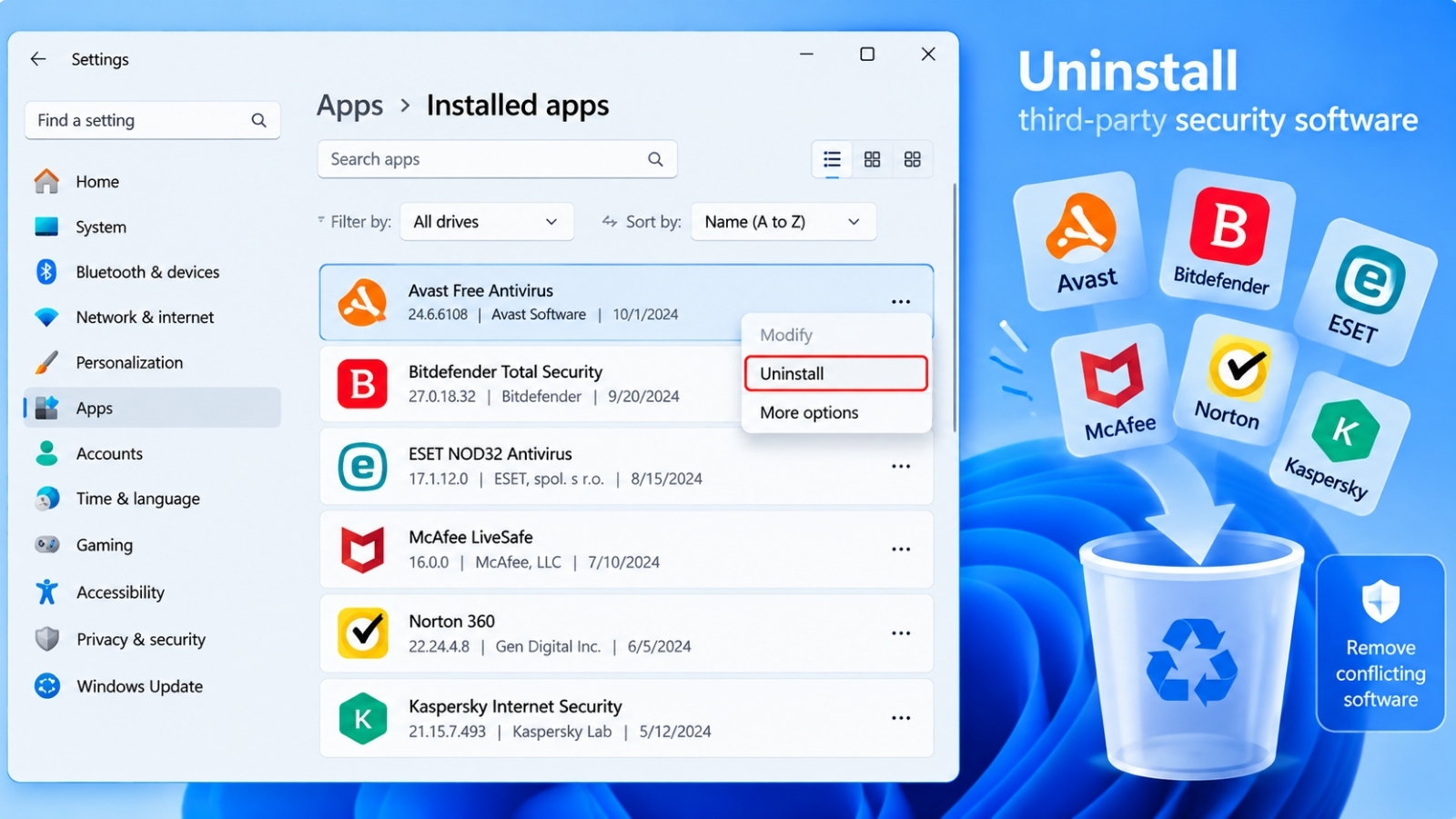Open System settings
Screen dimensions: 1456x819
pos(152,227)
